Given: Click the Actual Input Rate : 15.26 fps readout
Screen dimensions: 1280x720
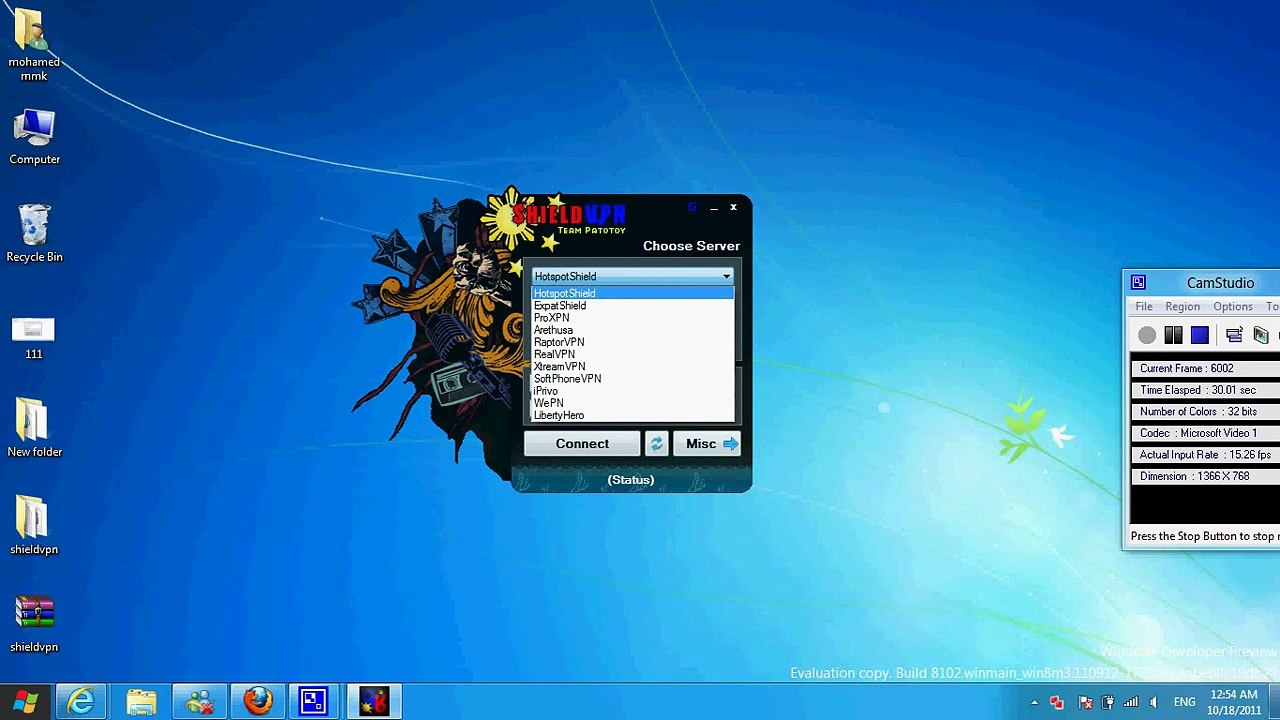Looking at the screenshot, I should pos(1205,455).
